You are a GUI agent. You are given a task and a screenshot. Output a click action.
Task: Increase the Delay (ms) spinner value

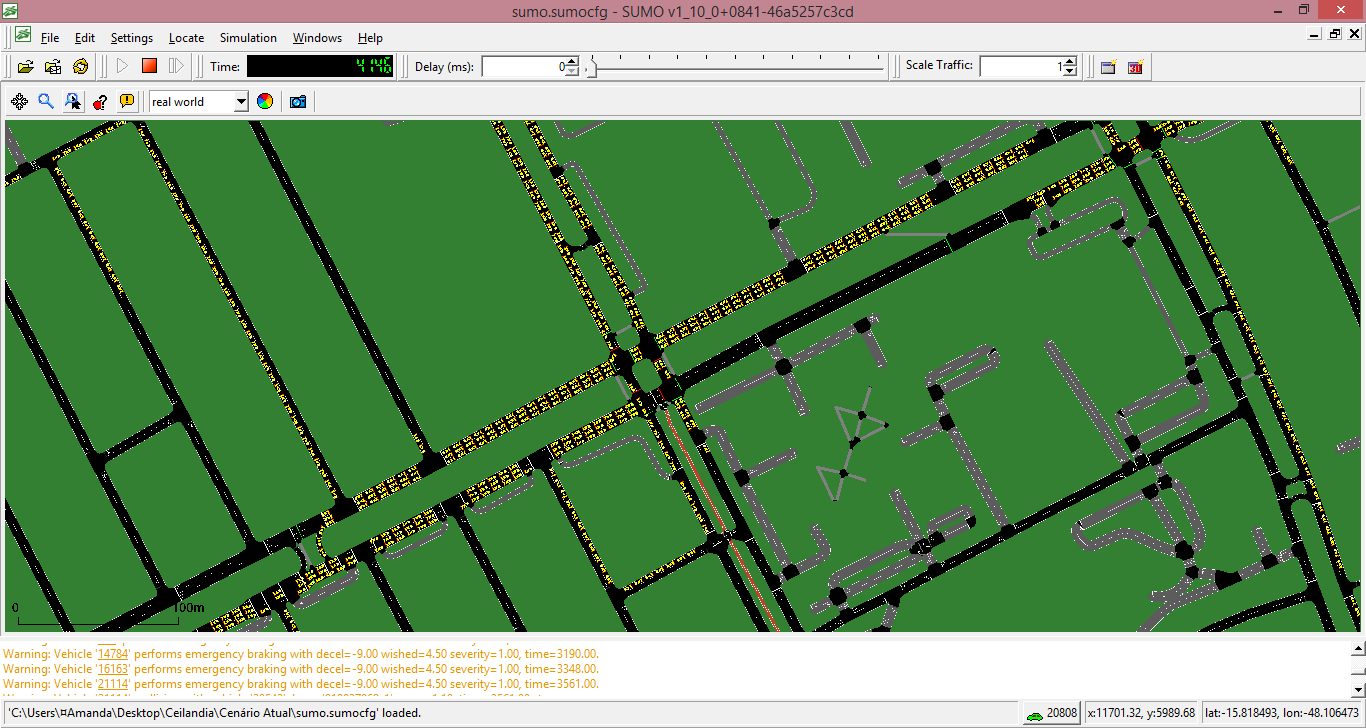[572, 62]
